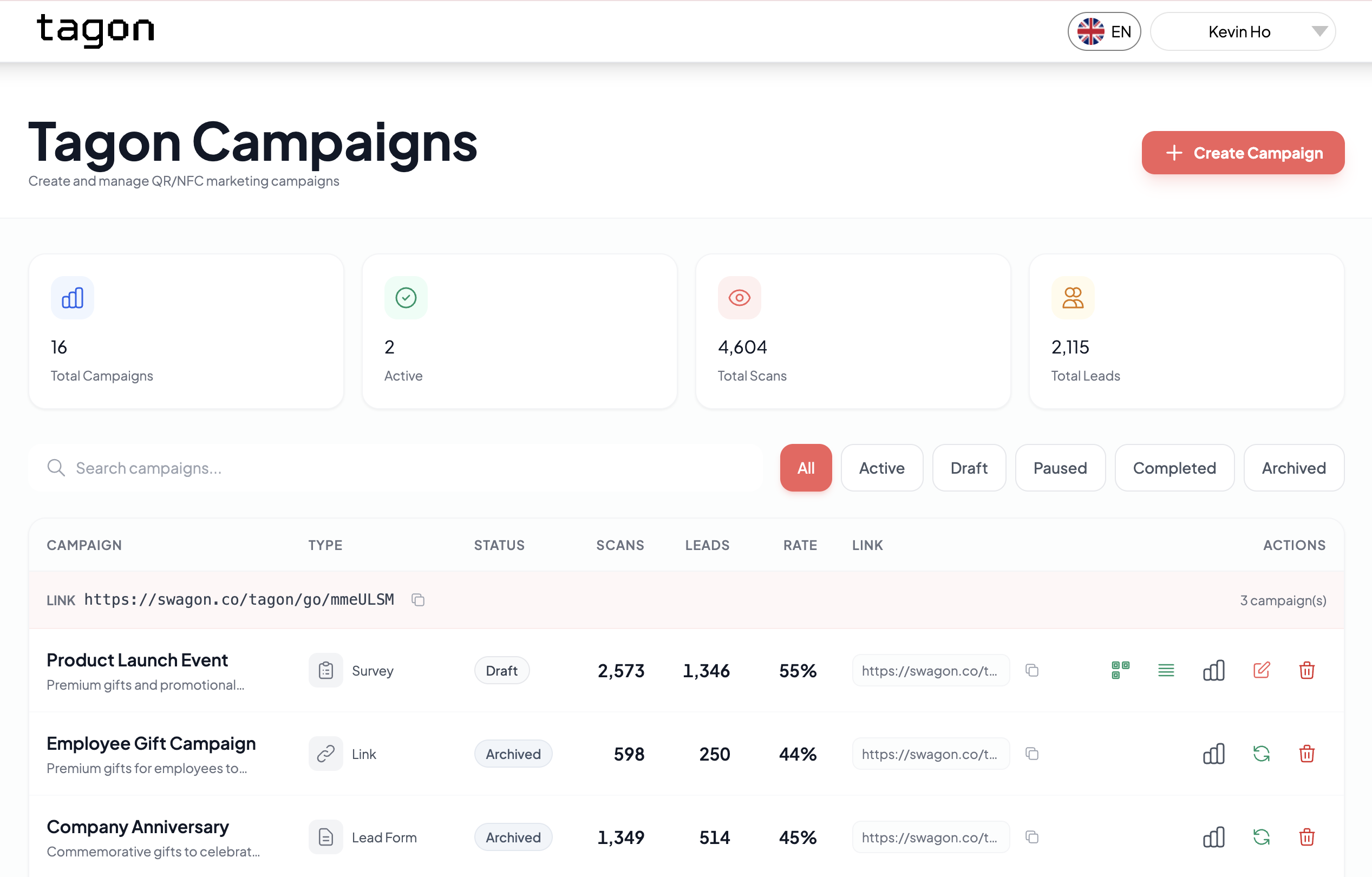
Task: Copy the mmeULSM campaign link
Action: pos(417,599)
